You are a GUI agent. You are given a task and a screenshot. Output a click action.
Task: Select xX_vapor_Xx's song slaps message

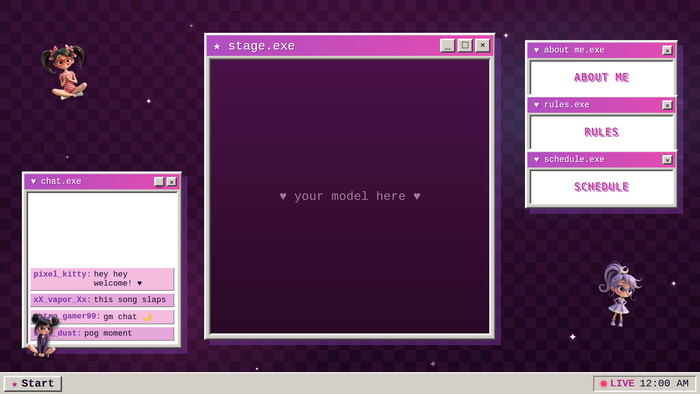click(x=102, y=300)
